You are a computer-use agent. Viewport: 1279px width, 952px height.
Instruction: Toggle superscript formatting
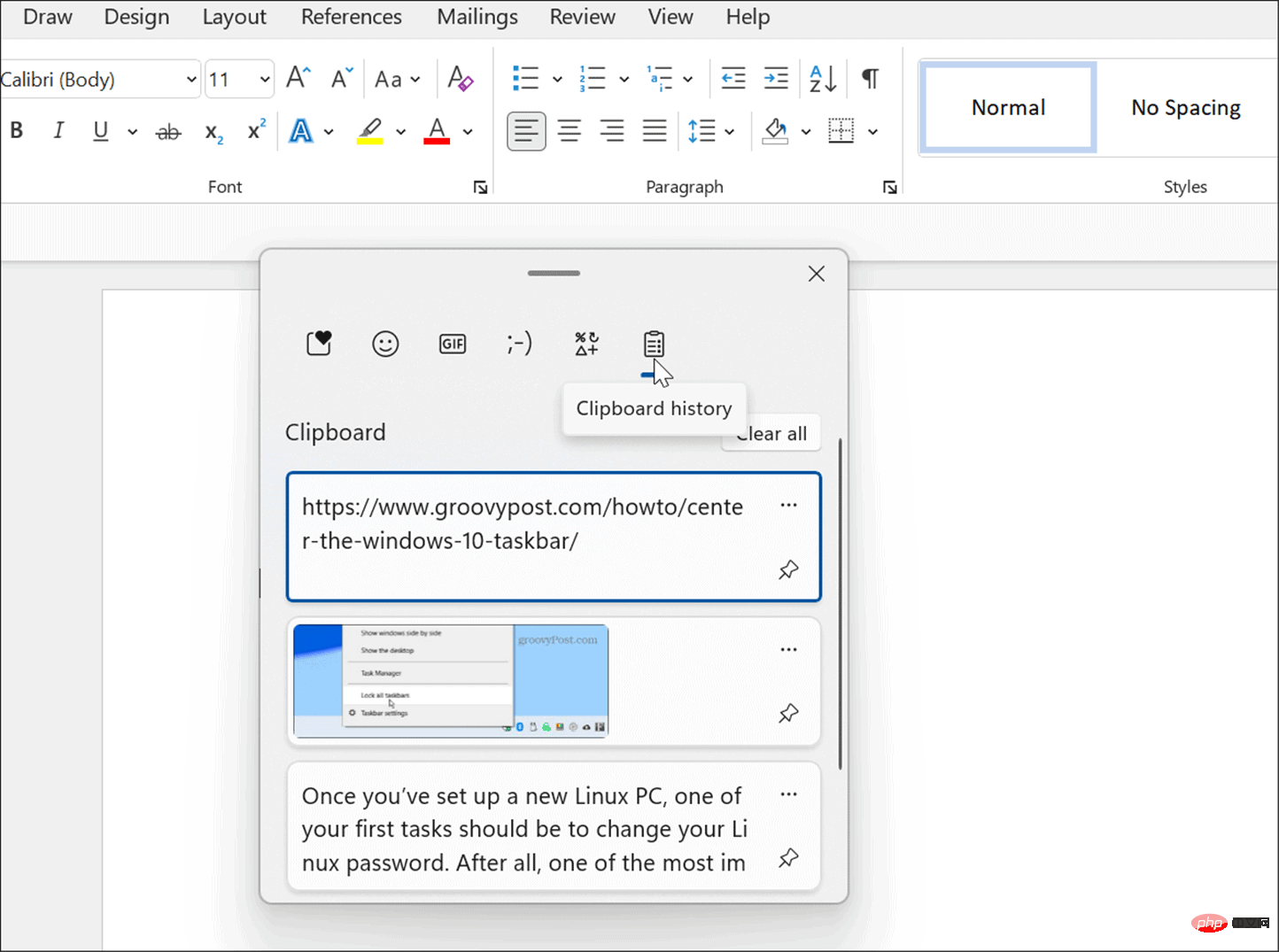[x=256, y=131]
